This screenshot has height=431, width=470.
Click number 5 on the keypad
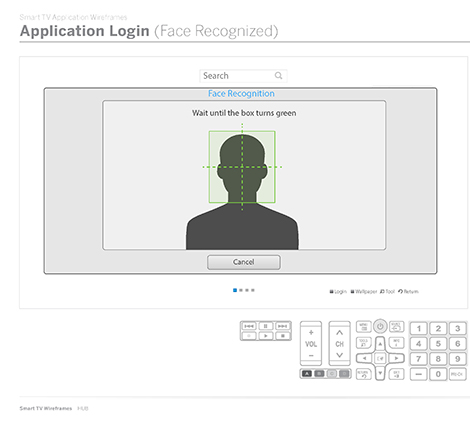tap(438, 343)
